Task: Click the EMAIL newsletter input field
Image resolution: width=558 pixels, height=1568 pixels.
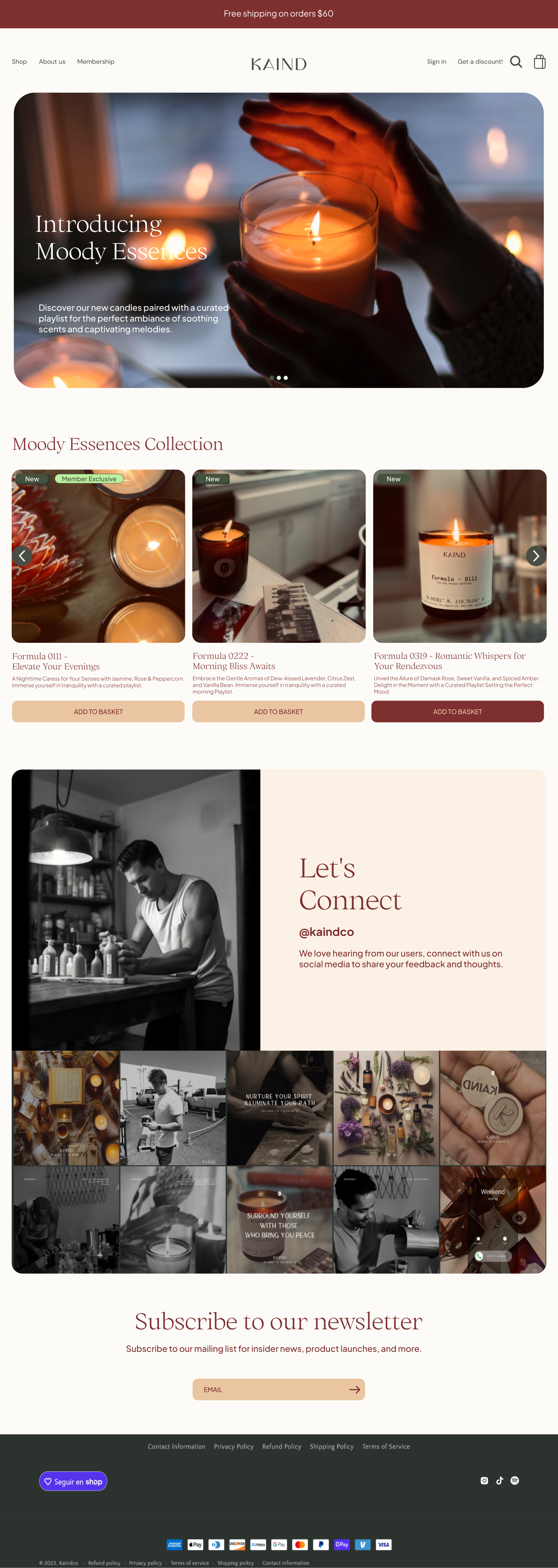Action: point(279,1390)
